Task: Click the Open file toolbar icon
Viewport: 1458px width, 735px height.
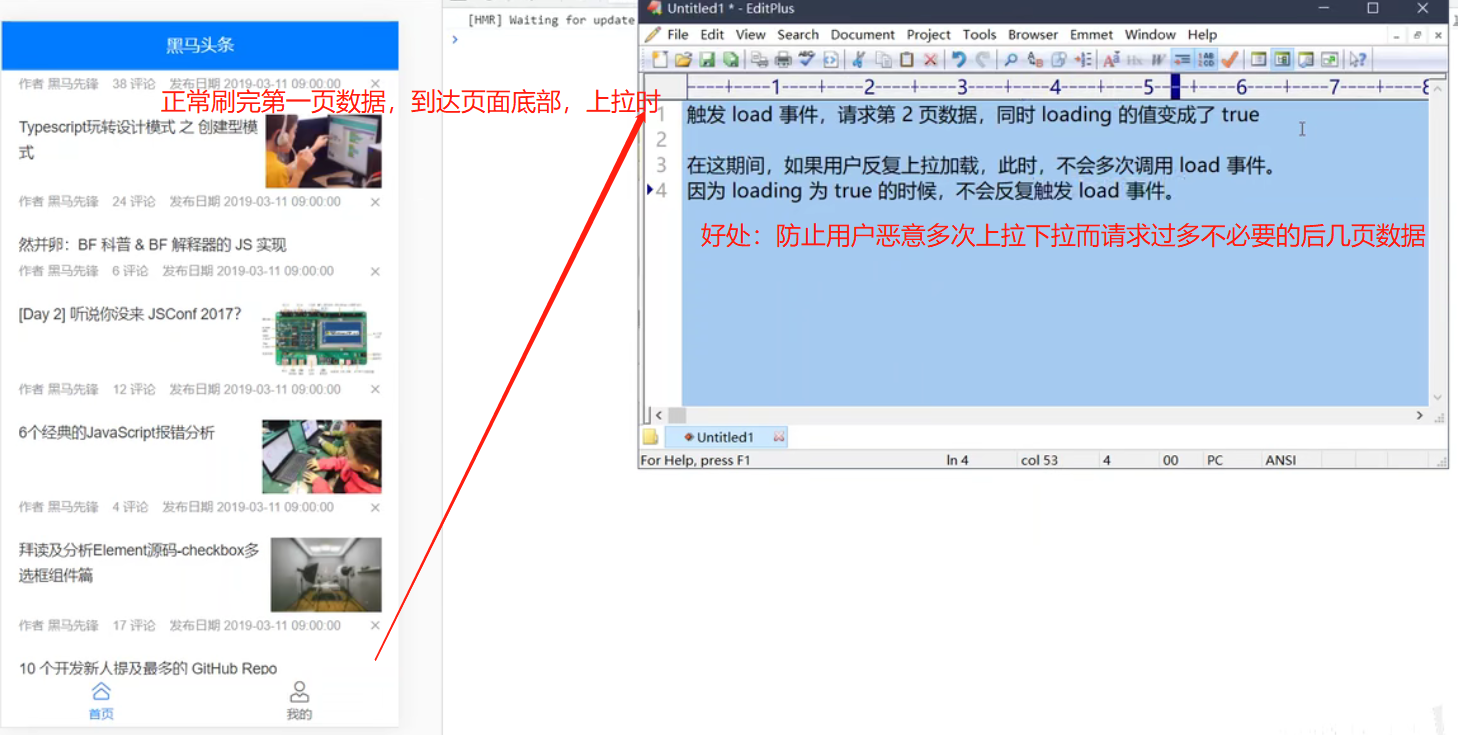Action: point(684,60)
